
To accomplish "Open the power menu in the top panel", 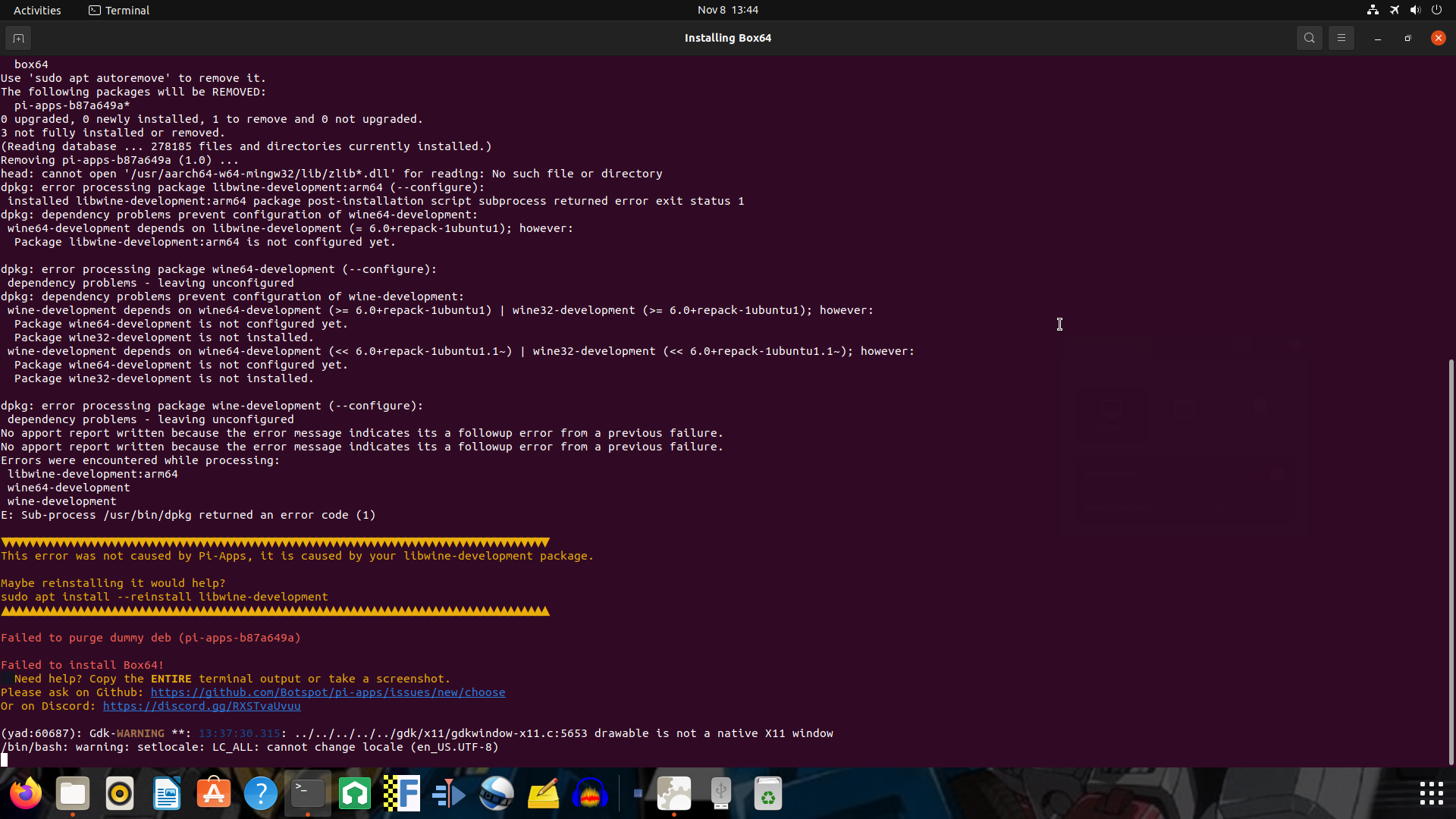I will click(x=1437, y=10).
